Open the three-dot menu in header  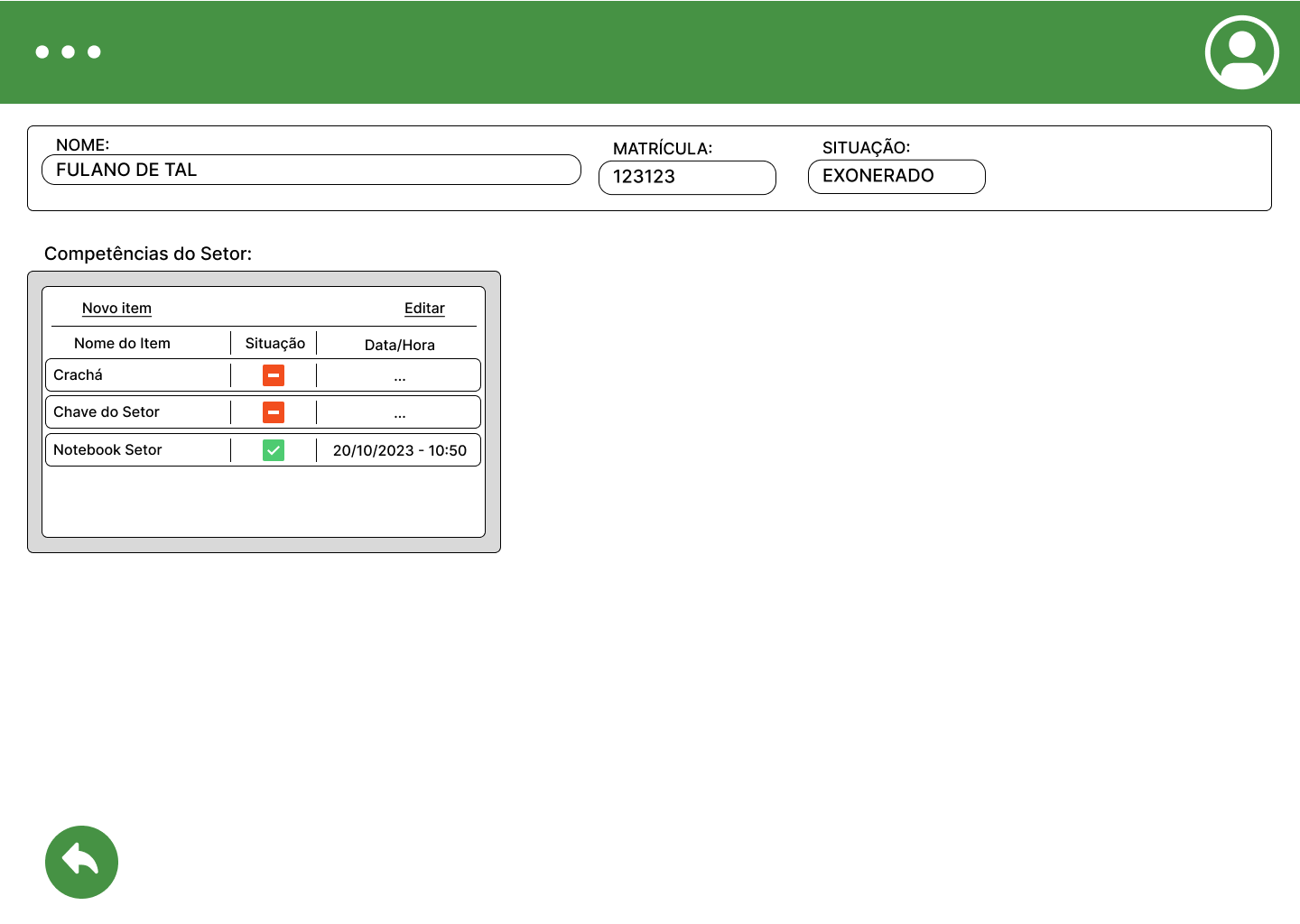[x=68, y=52]
